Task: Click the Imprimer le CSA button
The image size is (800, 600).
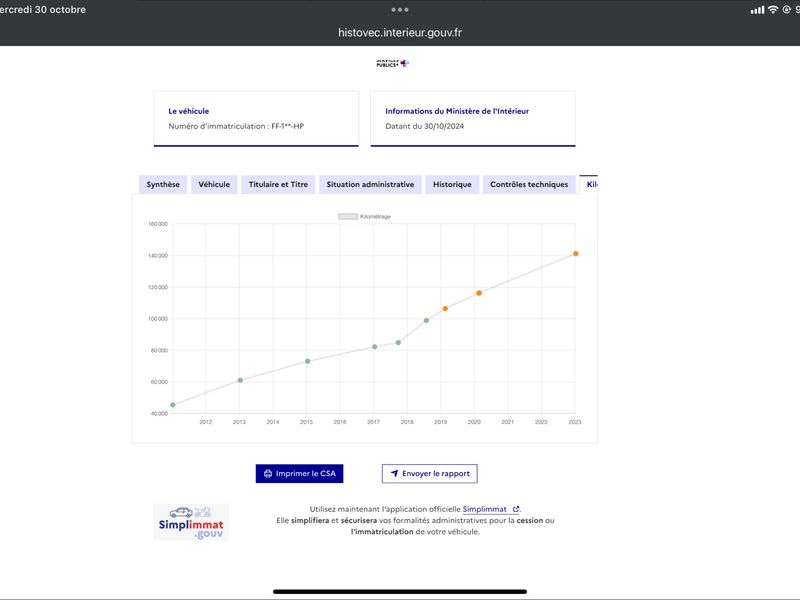Action: (299, 473)
